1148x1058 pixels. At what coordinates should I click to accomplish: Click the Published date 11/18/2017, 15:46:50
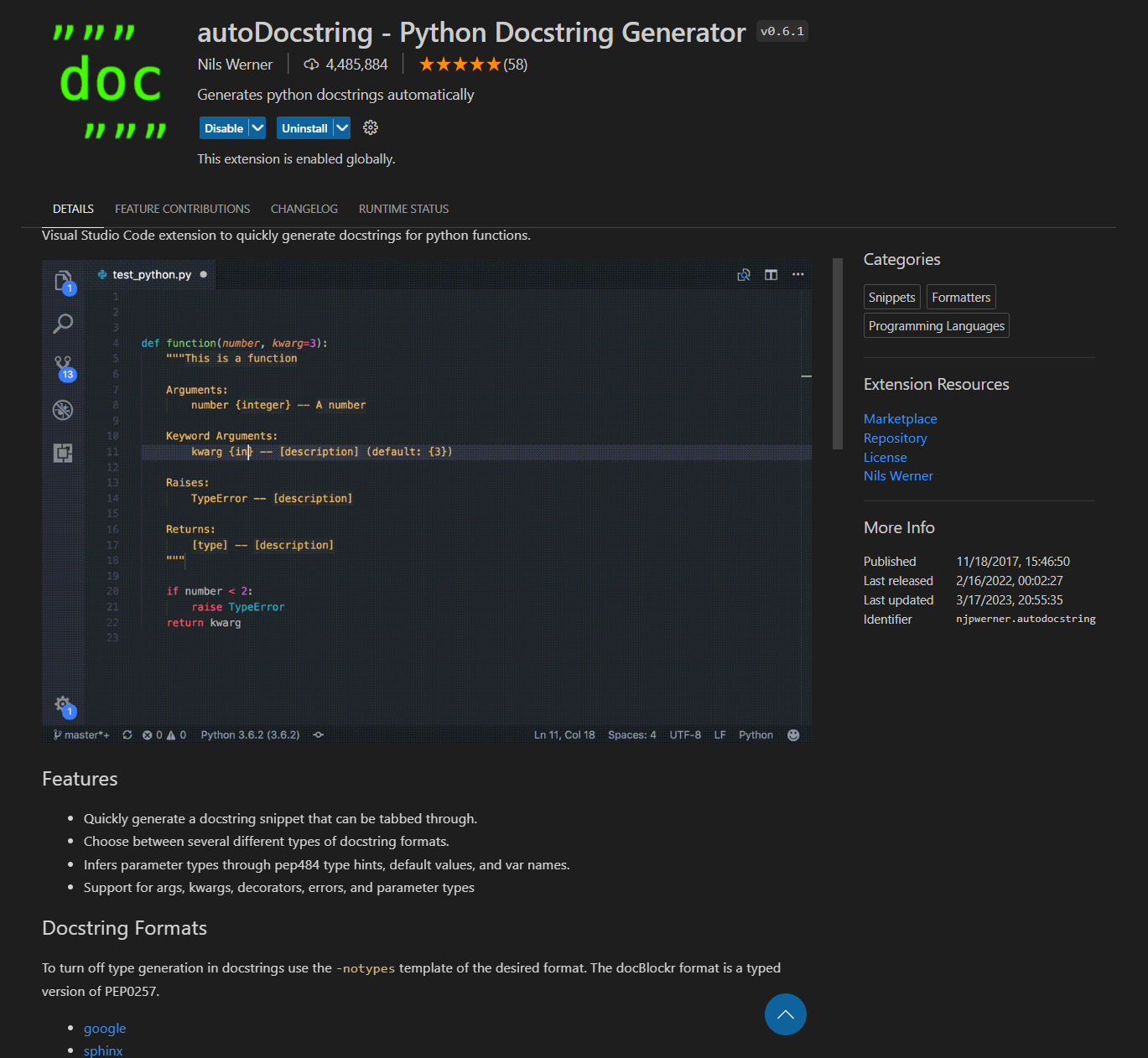click(1013, 562)
